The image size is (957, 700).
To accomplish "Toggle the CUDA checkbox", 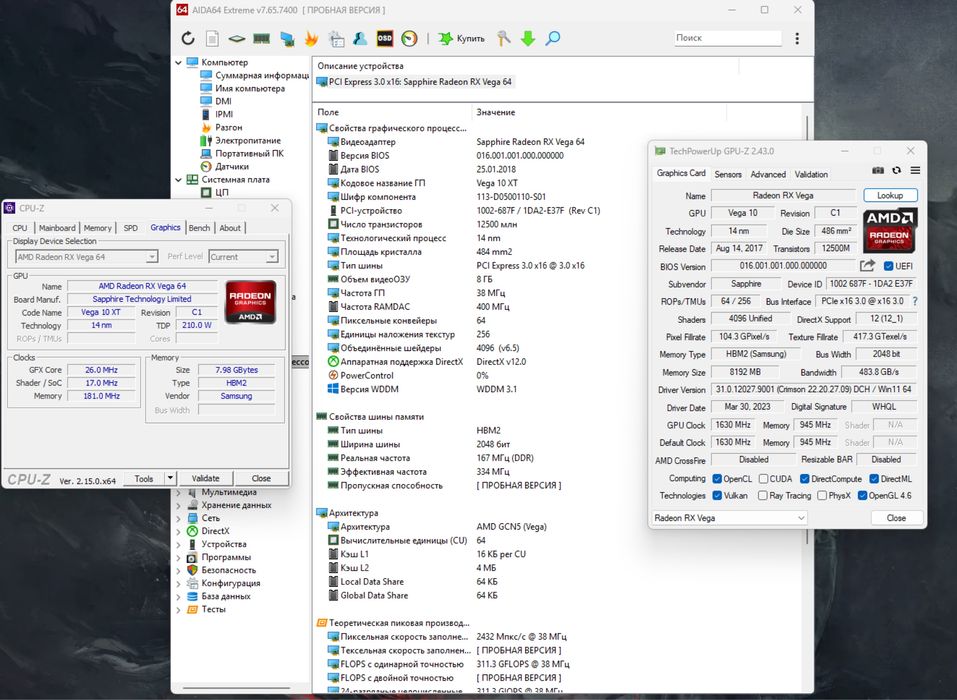I will click(762, 478).
